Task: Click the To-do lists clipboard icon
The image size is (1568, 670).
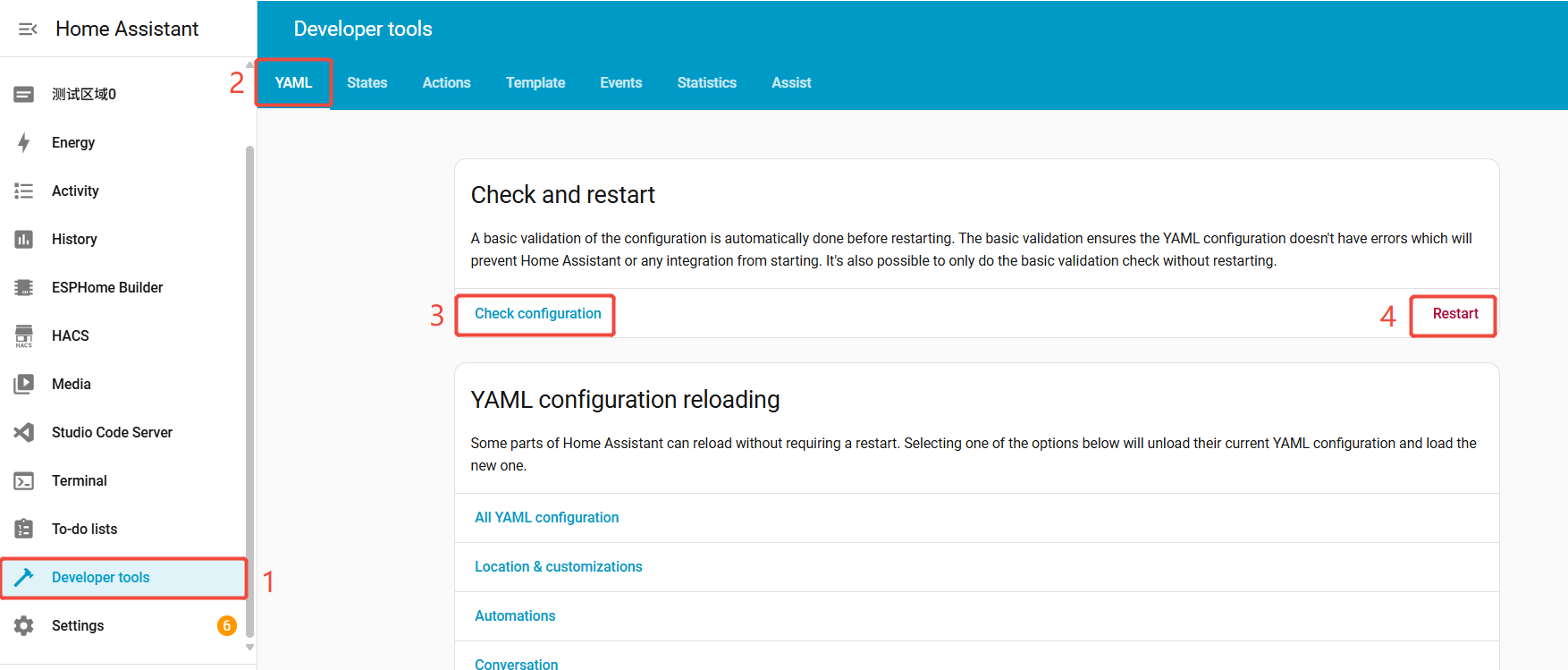Action: click(24, 529)
